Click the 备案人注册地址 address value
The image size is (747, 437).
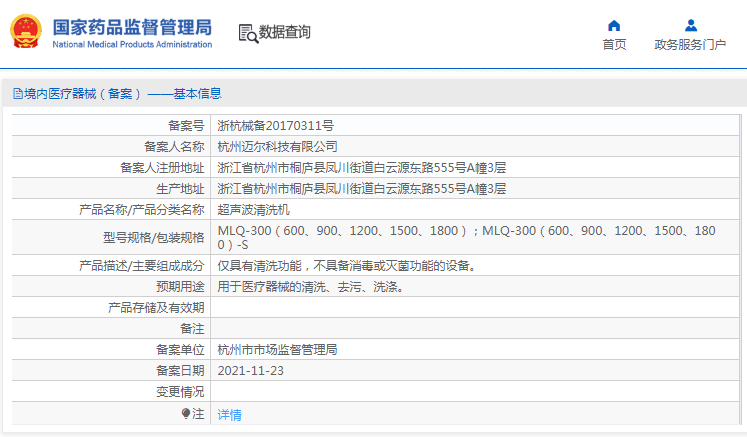(x=362, y=168)
